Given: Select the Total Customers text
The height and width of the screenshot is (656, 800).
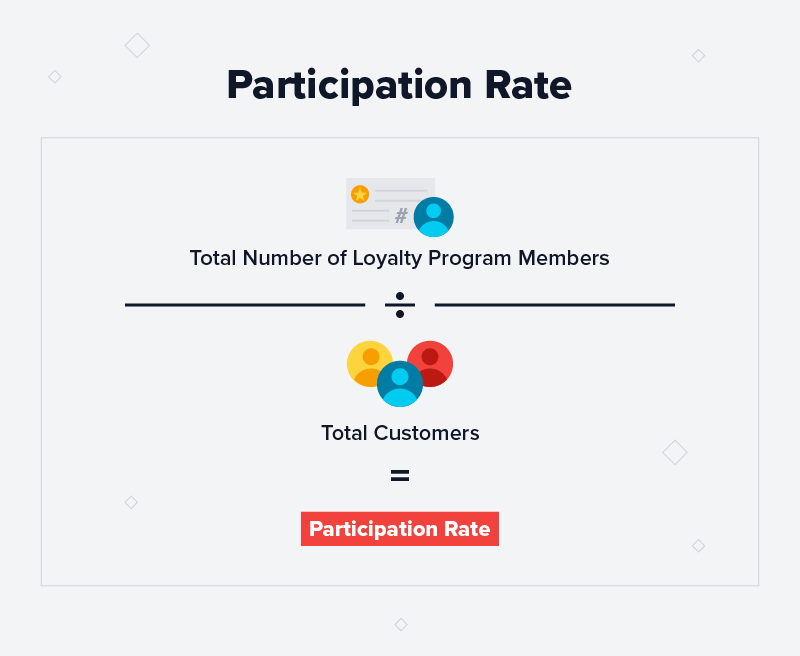Looking at the screenshot, I should click(400, 433).
